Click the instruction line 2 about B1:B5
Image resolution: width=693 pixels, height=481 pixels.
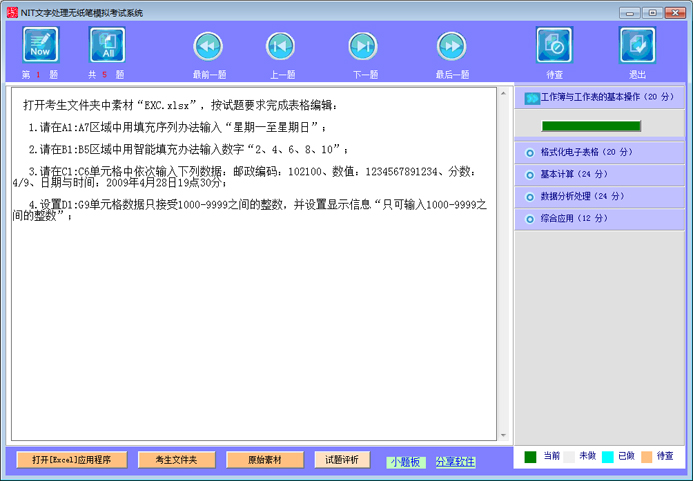[x=188, y=150]
